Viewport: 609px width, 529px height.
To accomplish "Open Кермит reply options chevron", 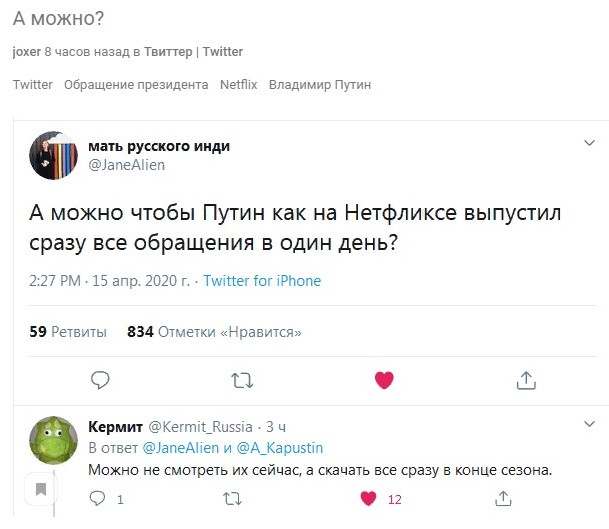I will pyautogui.click(x=589, y=426).
